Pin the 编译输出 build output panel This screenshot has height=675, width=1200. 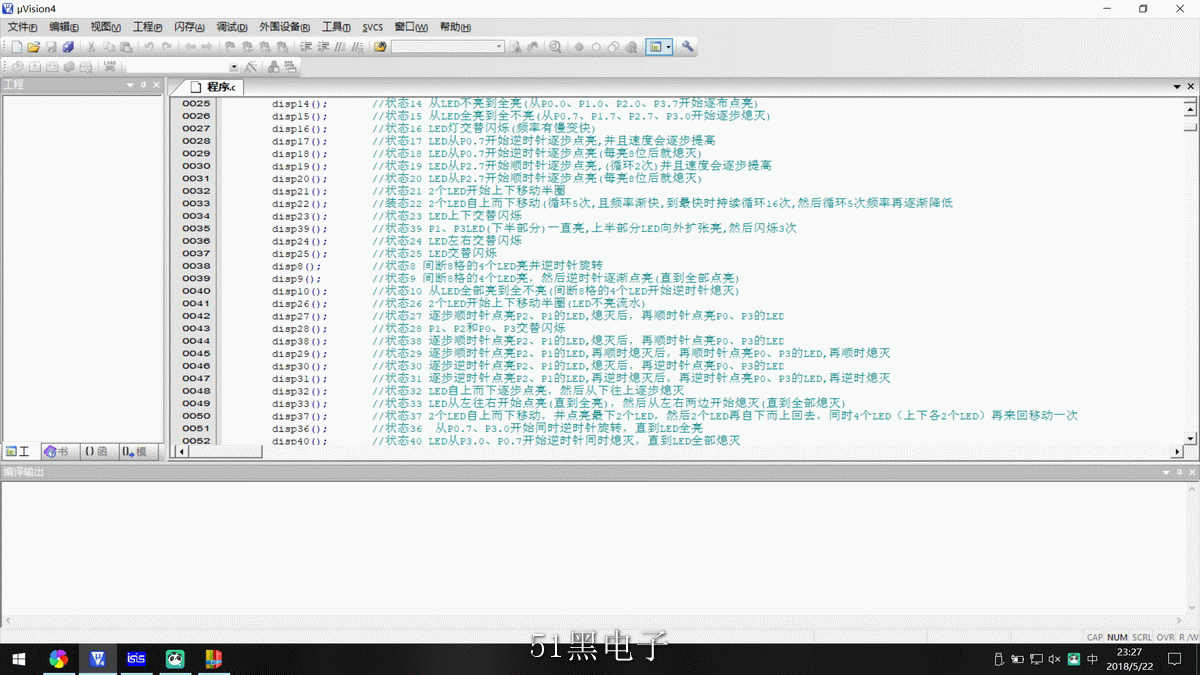(x=1178, y=472)
